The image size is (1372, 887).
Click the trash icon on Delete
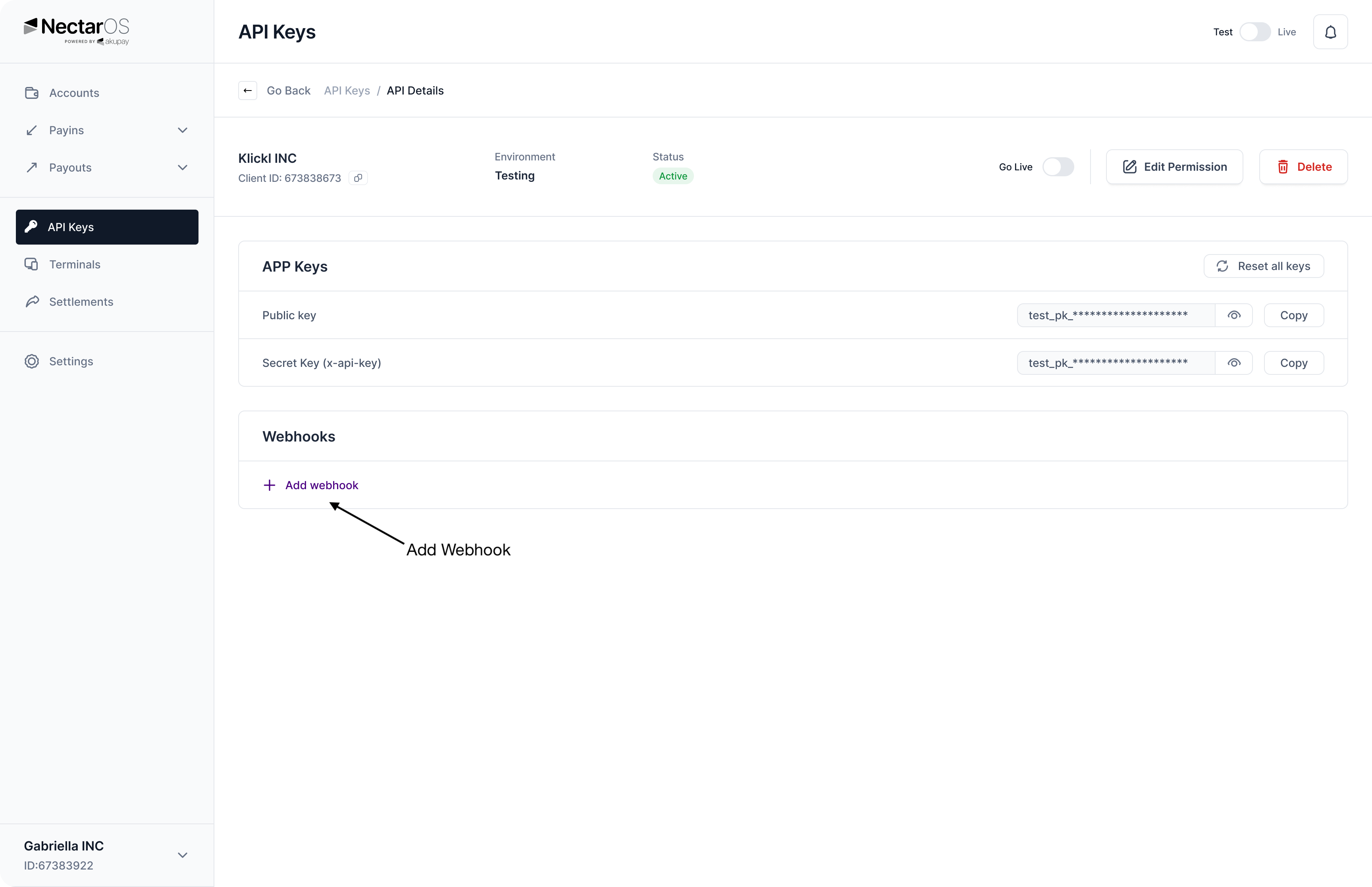click(x=1283, y=167)
